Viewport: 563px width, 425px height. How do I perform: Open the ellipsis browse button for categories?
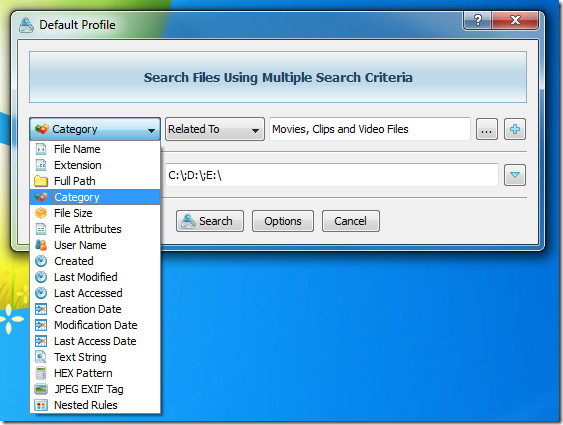(487, 129)
